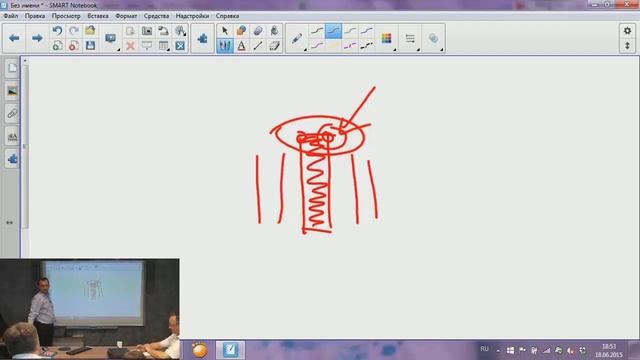Open add-ons via toolbar puzzle piece
The width and height of the screenshot is (640, 360).
coord(202,38)
